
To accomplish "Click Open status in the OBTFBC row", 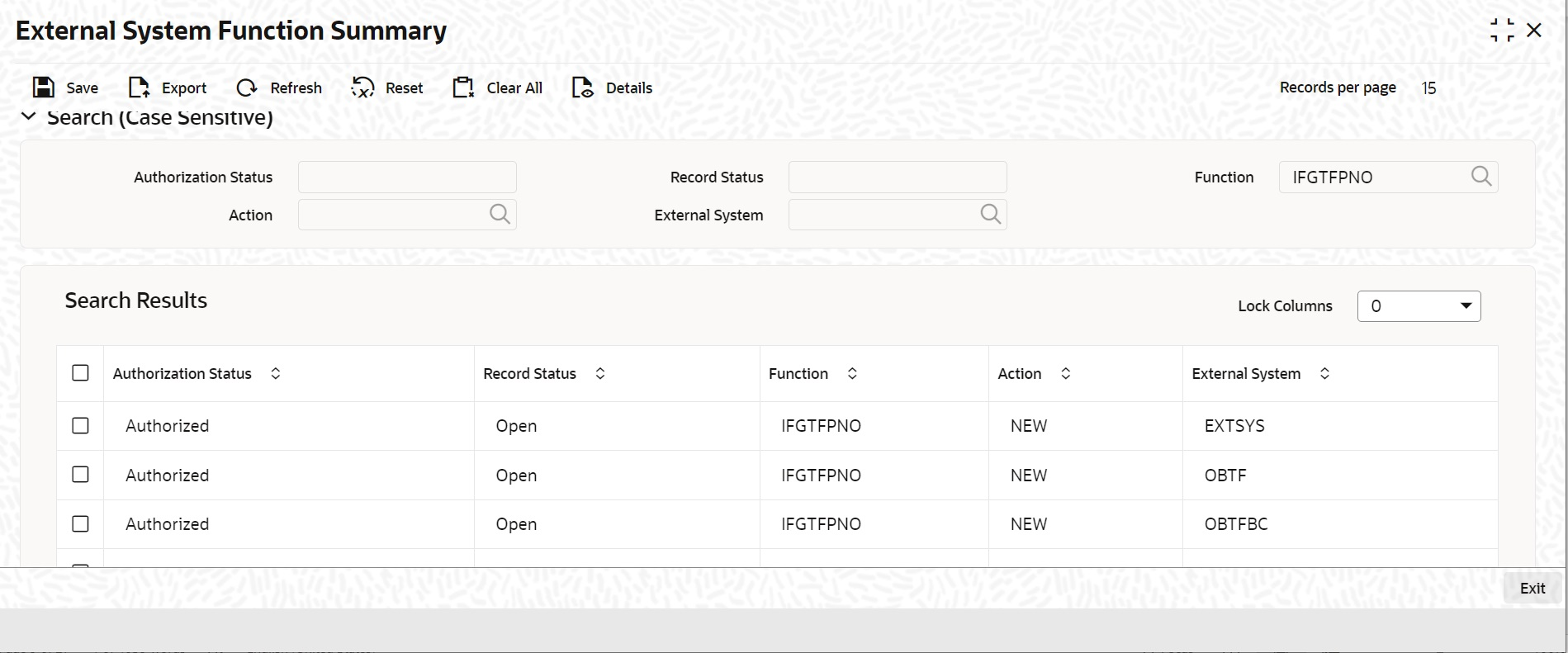I will point(516,525).
